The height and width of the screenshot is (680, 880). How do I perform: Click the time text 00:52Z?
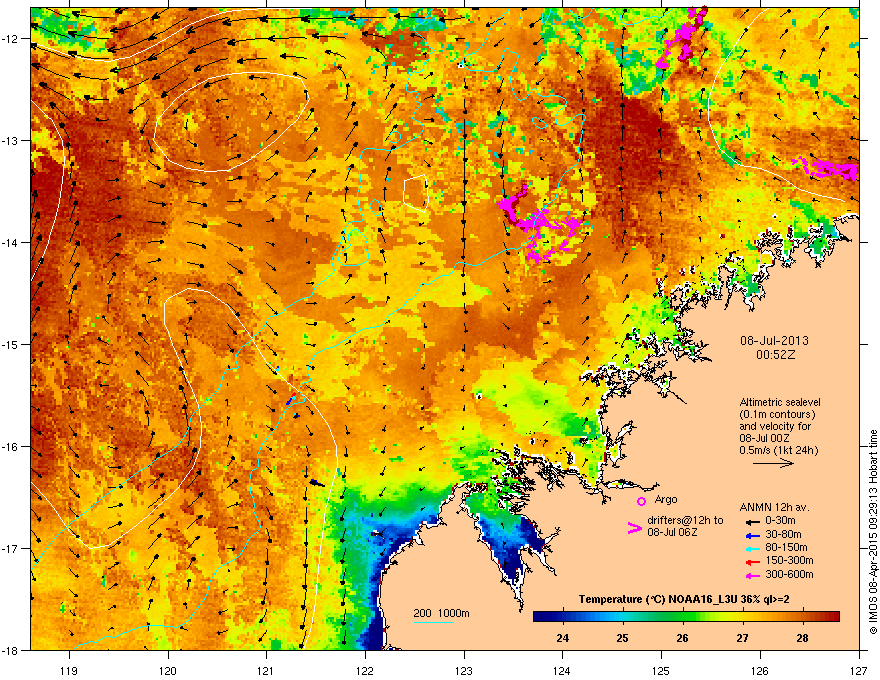click(x=775, y=355)
